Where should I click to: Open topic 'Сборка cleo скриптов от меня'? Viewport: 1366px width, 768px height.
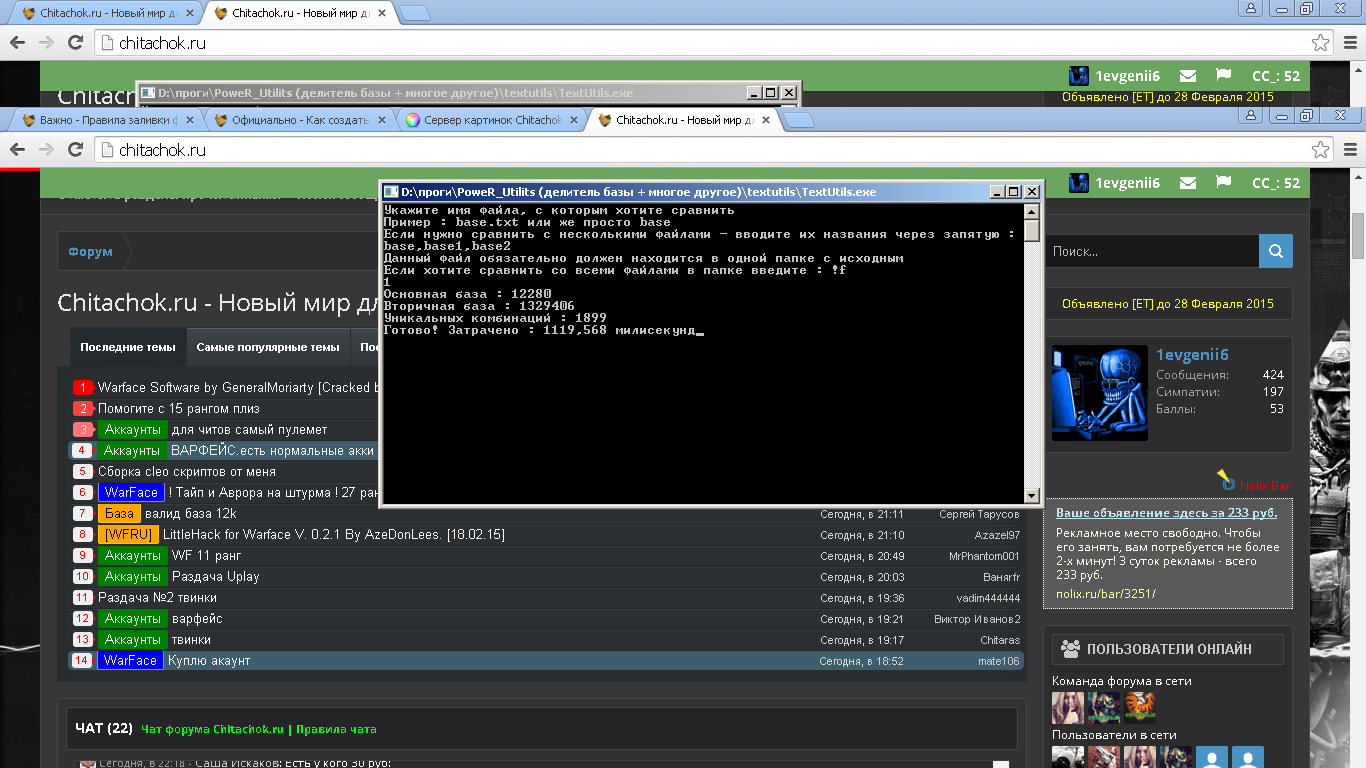point(187,471)
